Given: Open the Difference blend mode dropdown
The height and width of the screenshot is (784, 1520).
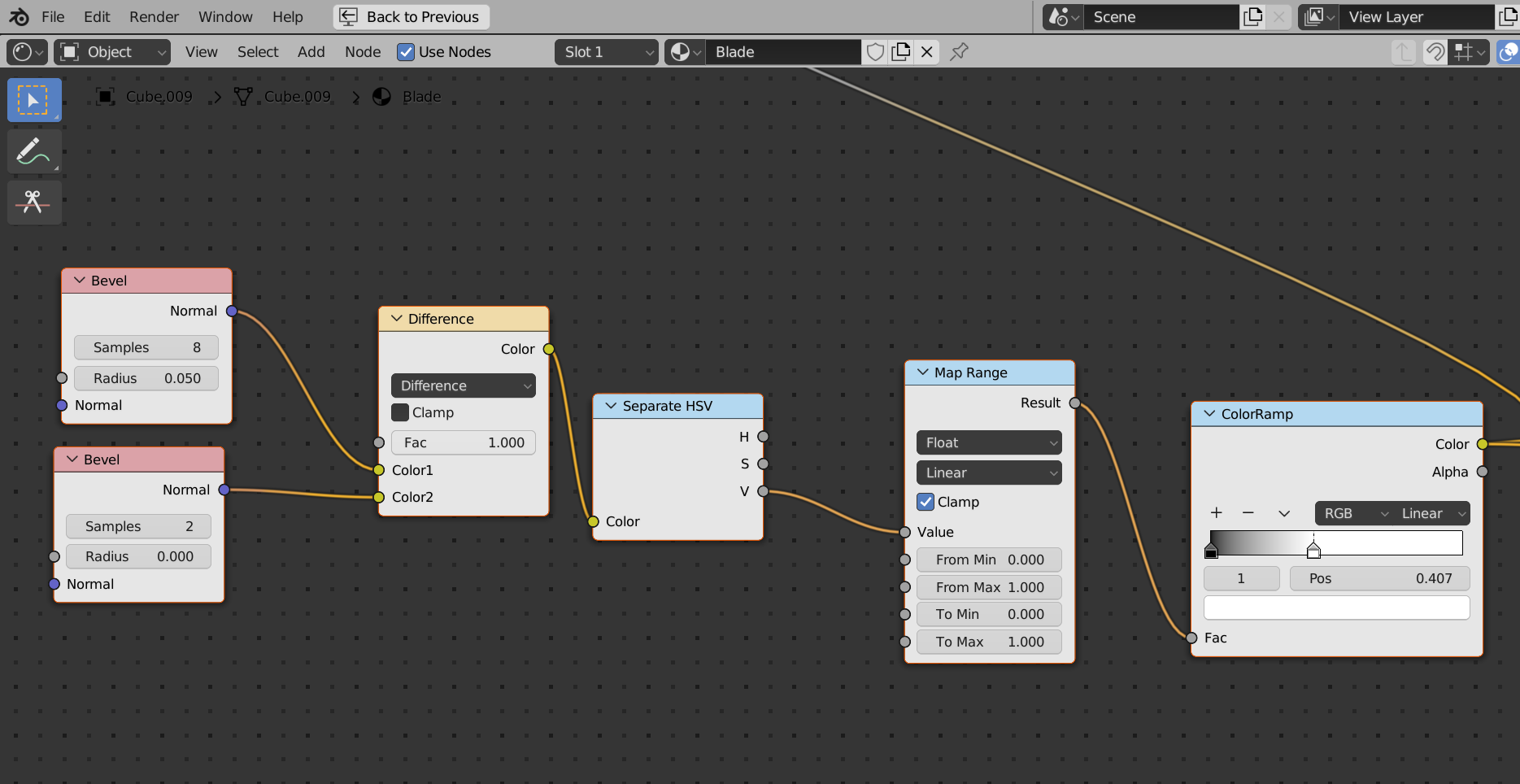Looking at the screenshot, I should point(464,385).
